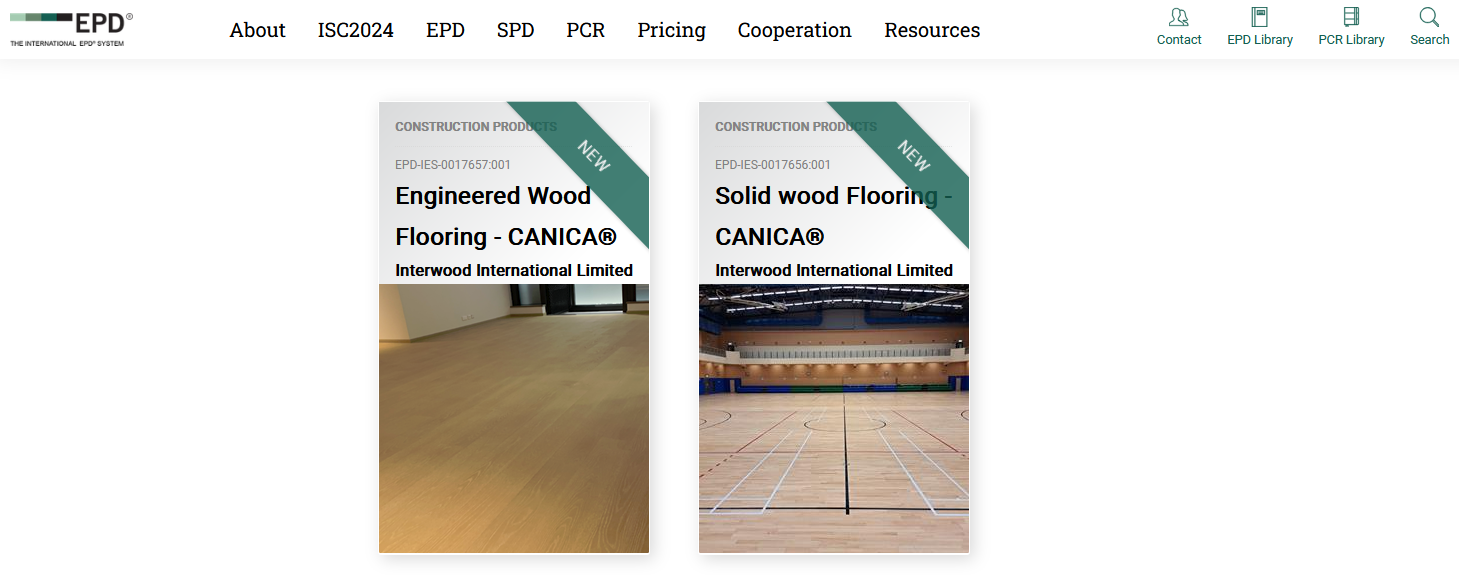Open the ISC2024 menu item
The height and width of the screenshot is (577, 1459).
pyautogui.click(x=356, y=30)
